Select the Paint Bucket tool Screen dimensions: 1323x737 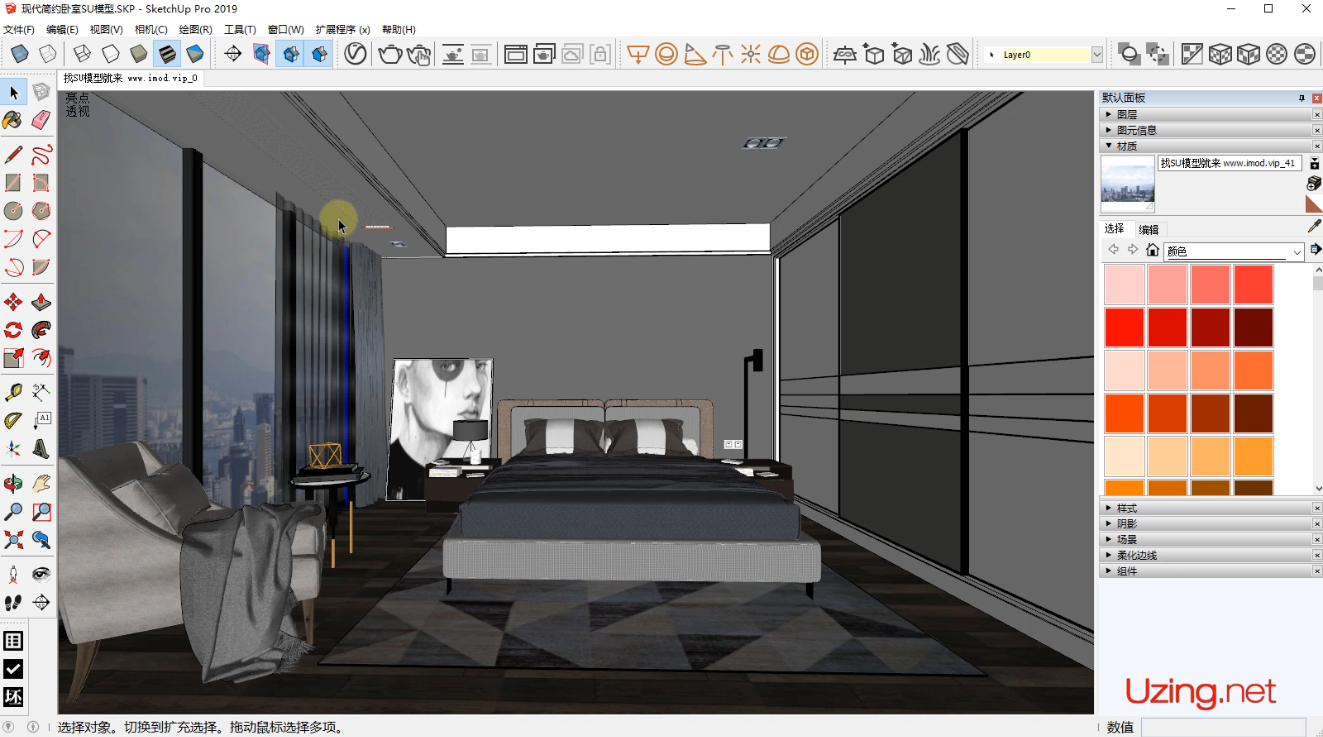pos(13,120)
